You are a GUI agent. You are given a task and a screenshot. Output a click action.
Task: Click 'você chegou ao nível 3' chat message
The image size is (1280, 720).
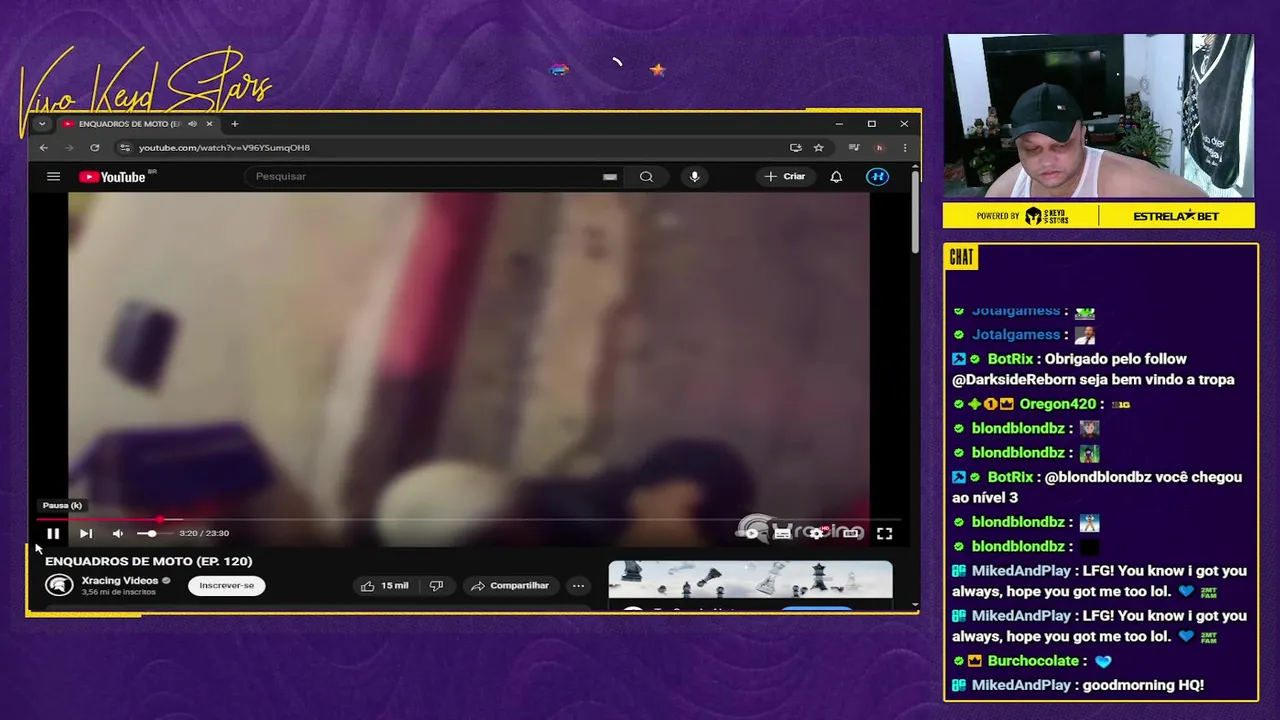click(x=1097, y=487)
